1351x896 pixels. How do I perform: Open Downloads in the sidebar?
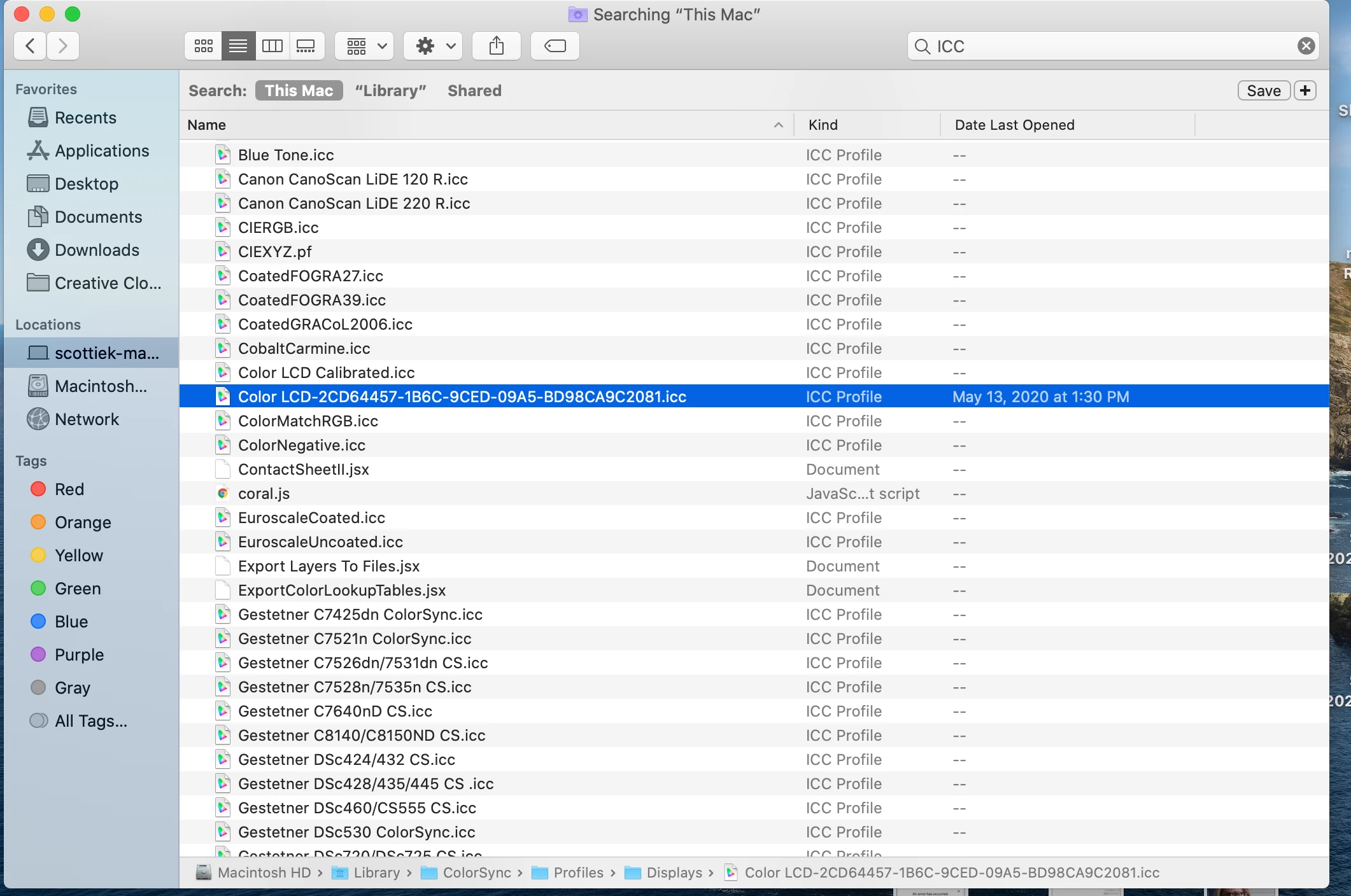pos(97,250)
